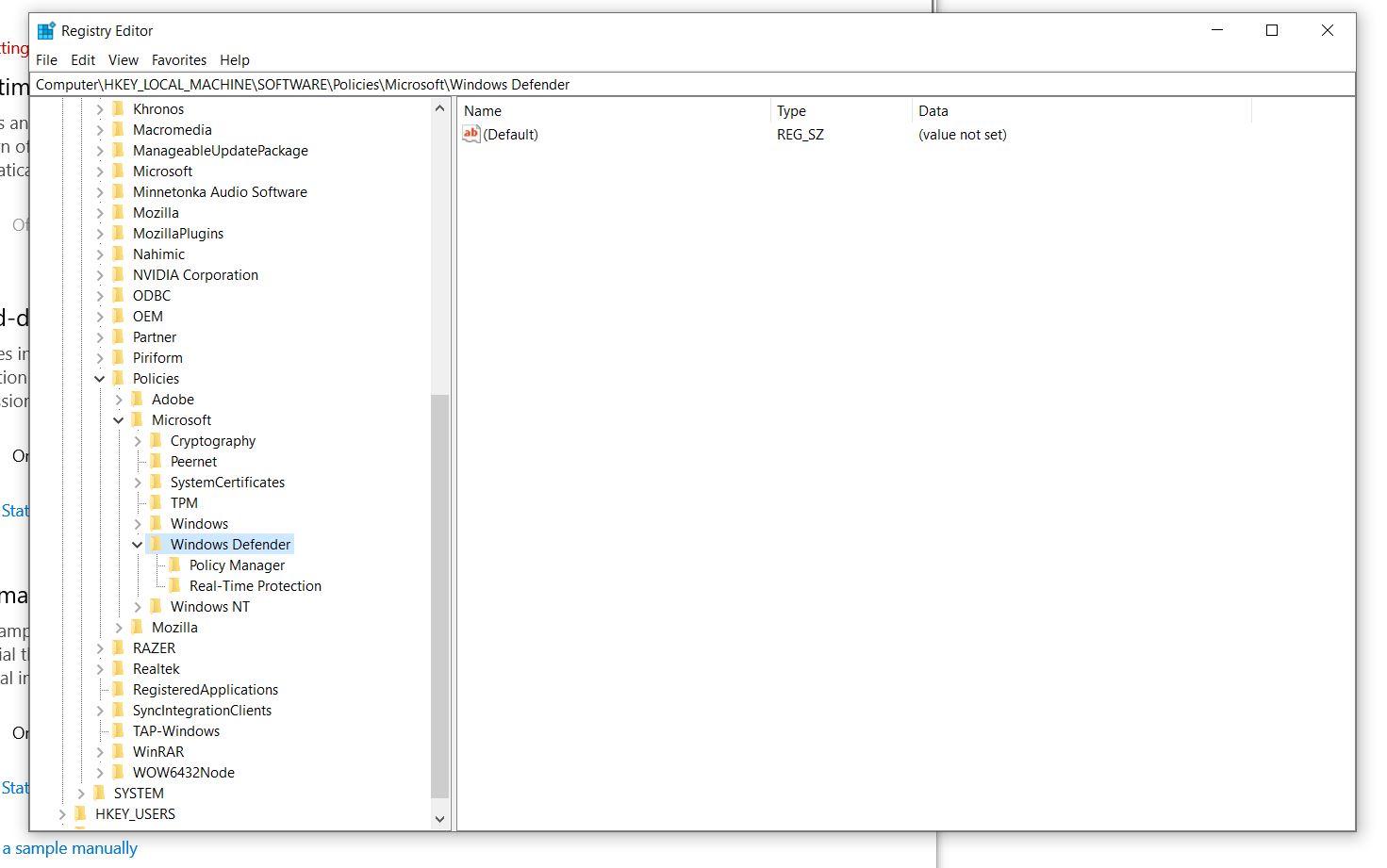Image resolution: width=1387 pixels, height=868 pixels.
Task: Expand the Windows NT key
Action: (138, 606)
